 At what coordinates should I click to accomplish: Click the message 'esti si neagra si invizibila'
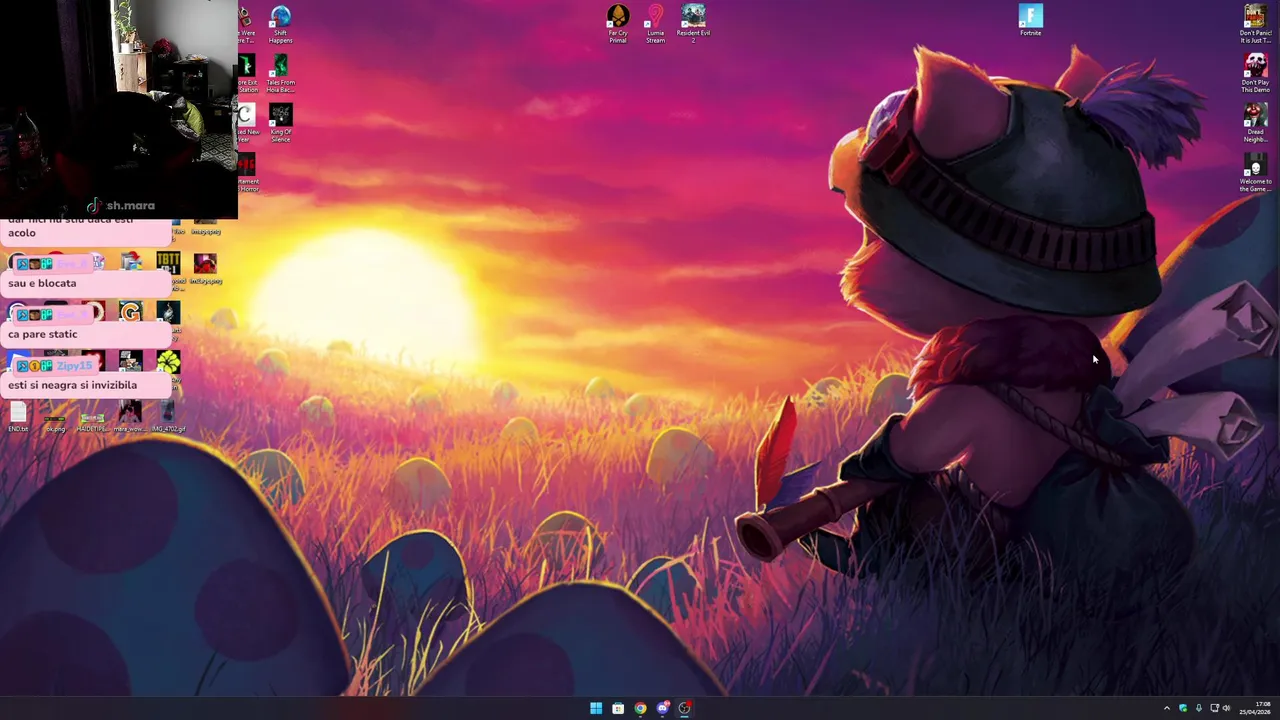(72, 385)
